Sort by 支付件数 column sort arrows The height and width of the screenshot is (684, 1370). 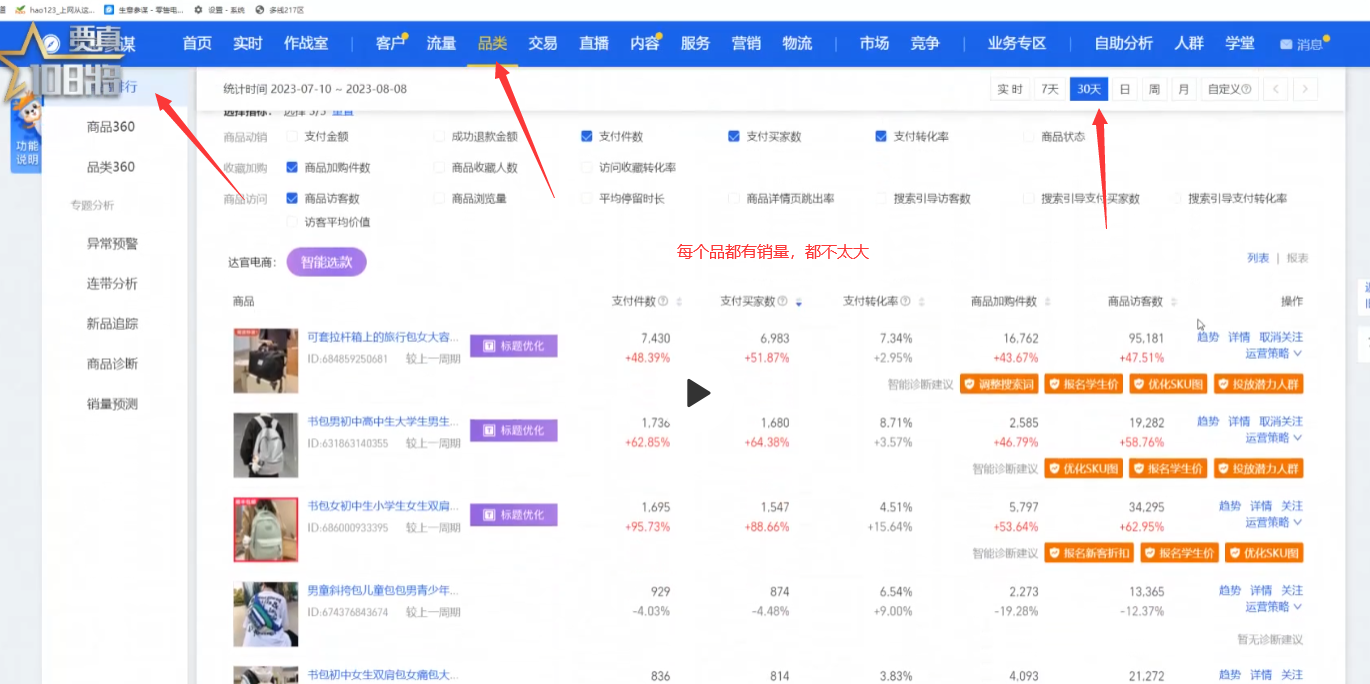click(x=679, y=302)
